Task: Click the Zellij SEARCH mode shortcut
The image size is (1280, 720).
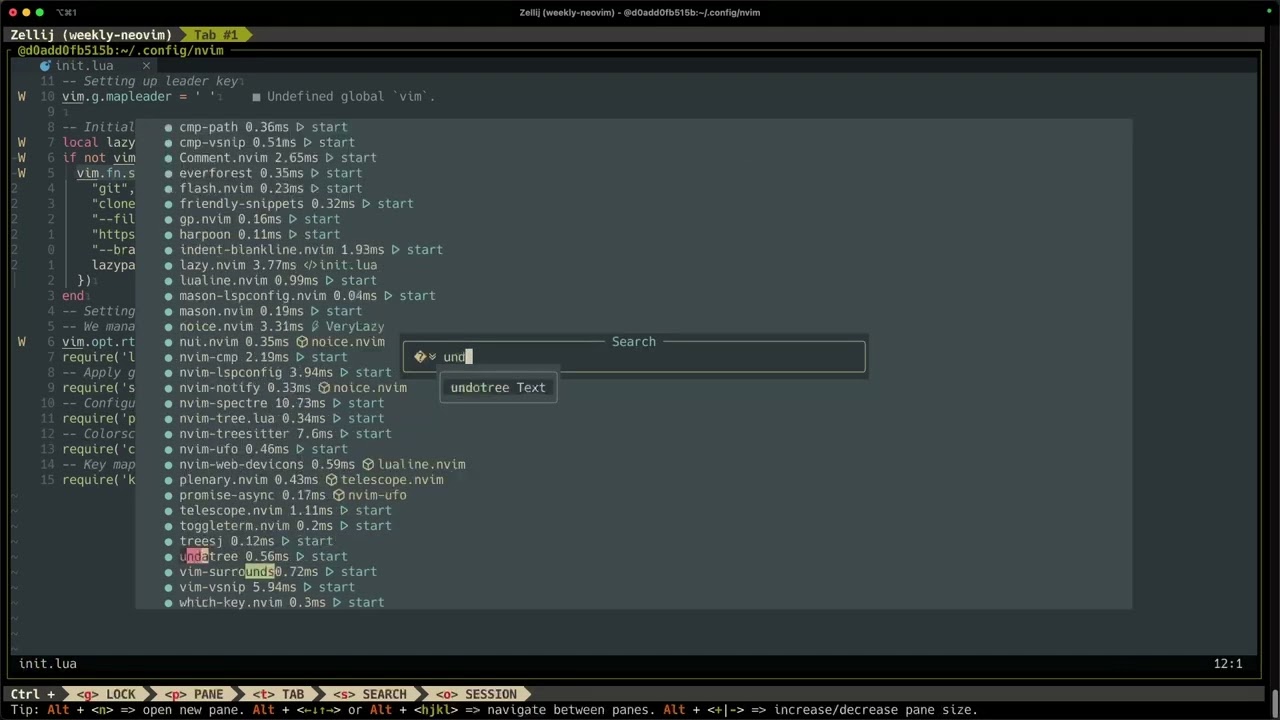Action: click(370, 694)
